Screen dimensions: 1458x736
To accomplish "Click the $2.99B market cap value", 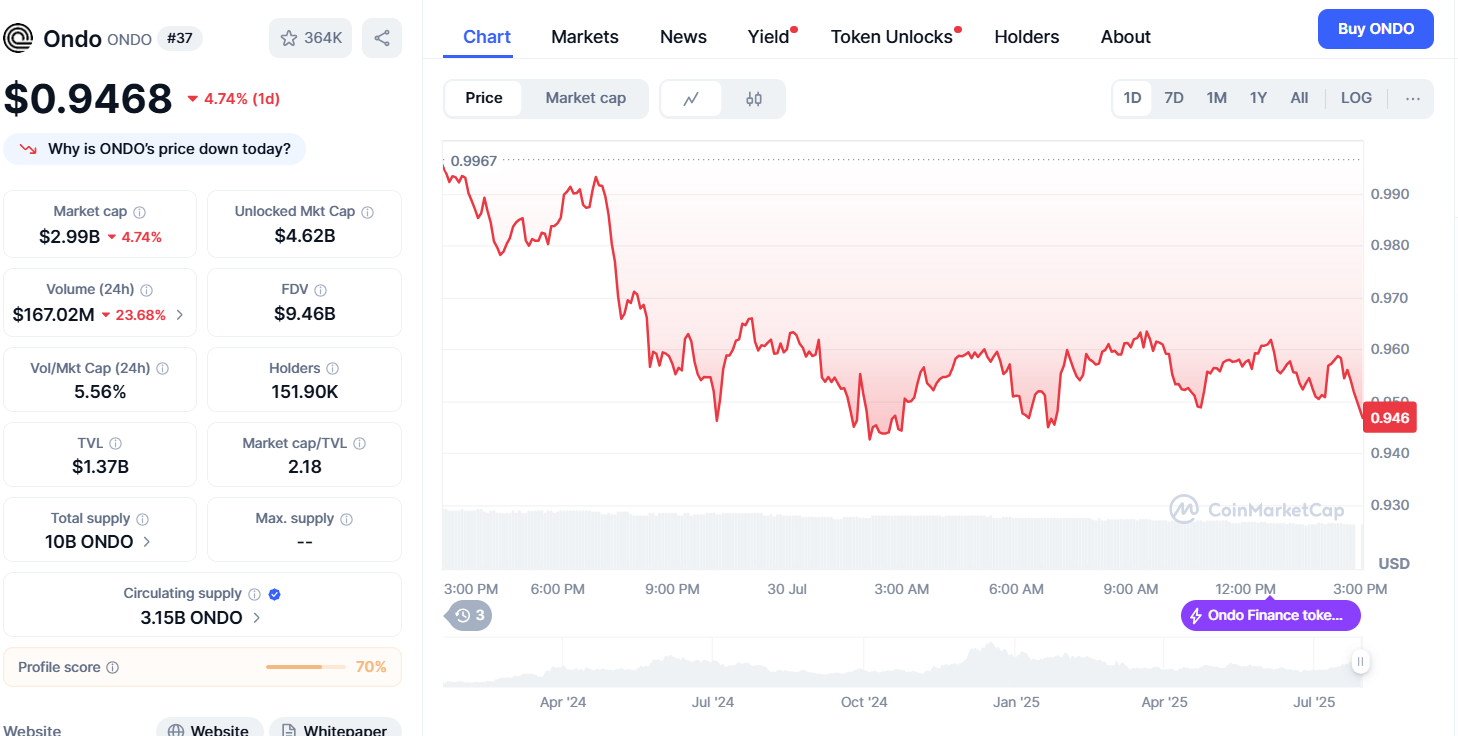I will point(69,237).
